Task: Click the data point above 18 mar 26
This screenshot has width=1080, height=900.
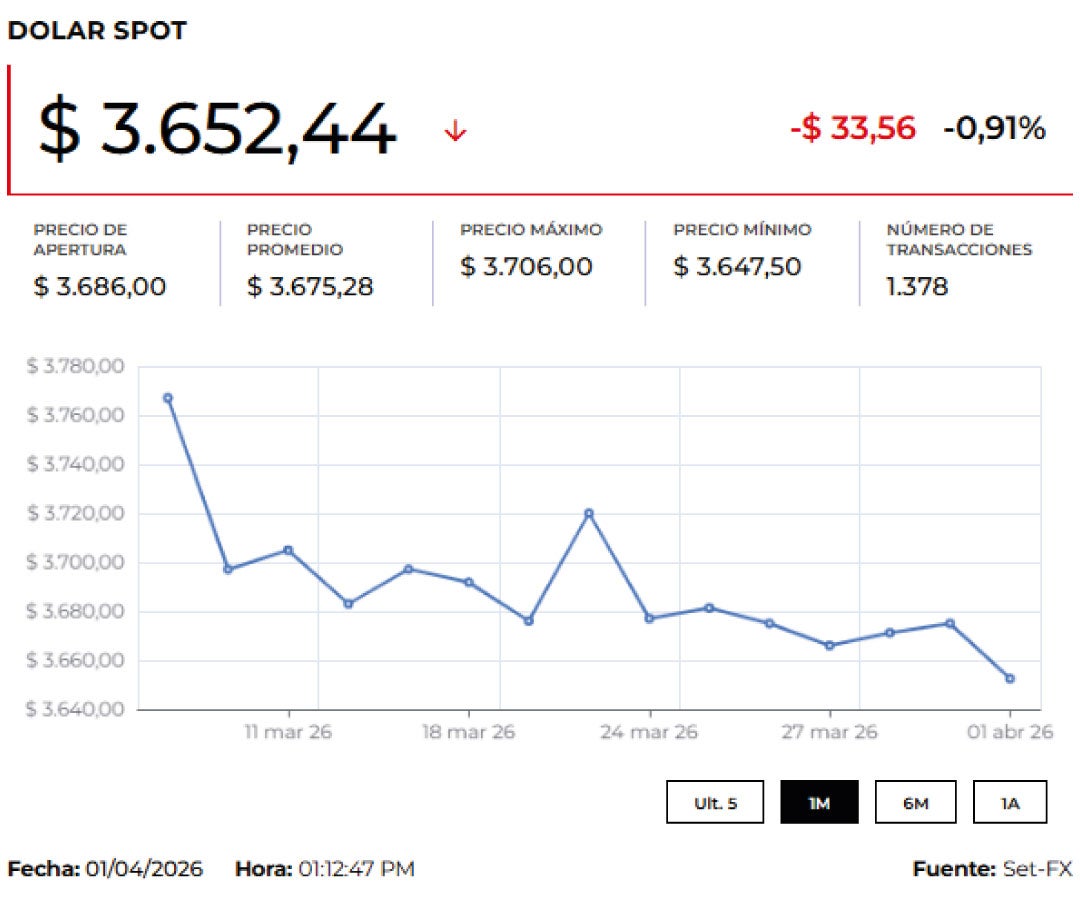Action: (469, 582)
